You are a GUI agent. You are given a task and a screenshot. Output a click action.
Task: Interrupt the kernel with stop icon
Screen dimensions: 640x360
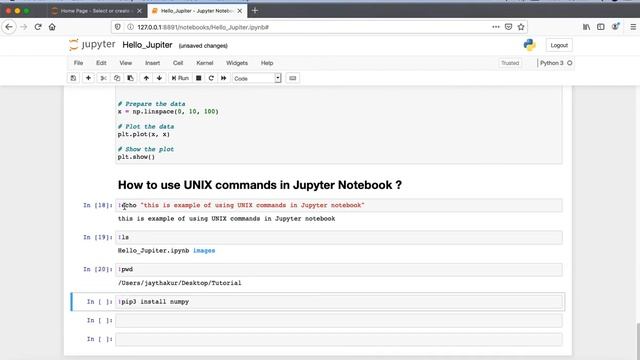coord(199,78)
